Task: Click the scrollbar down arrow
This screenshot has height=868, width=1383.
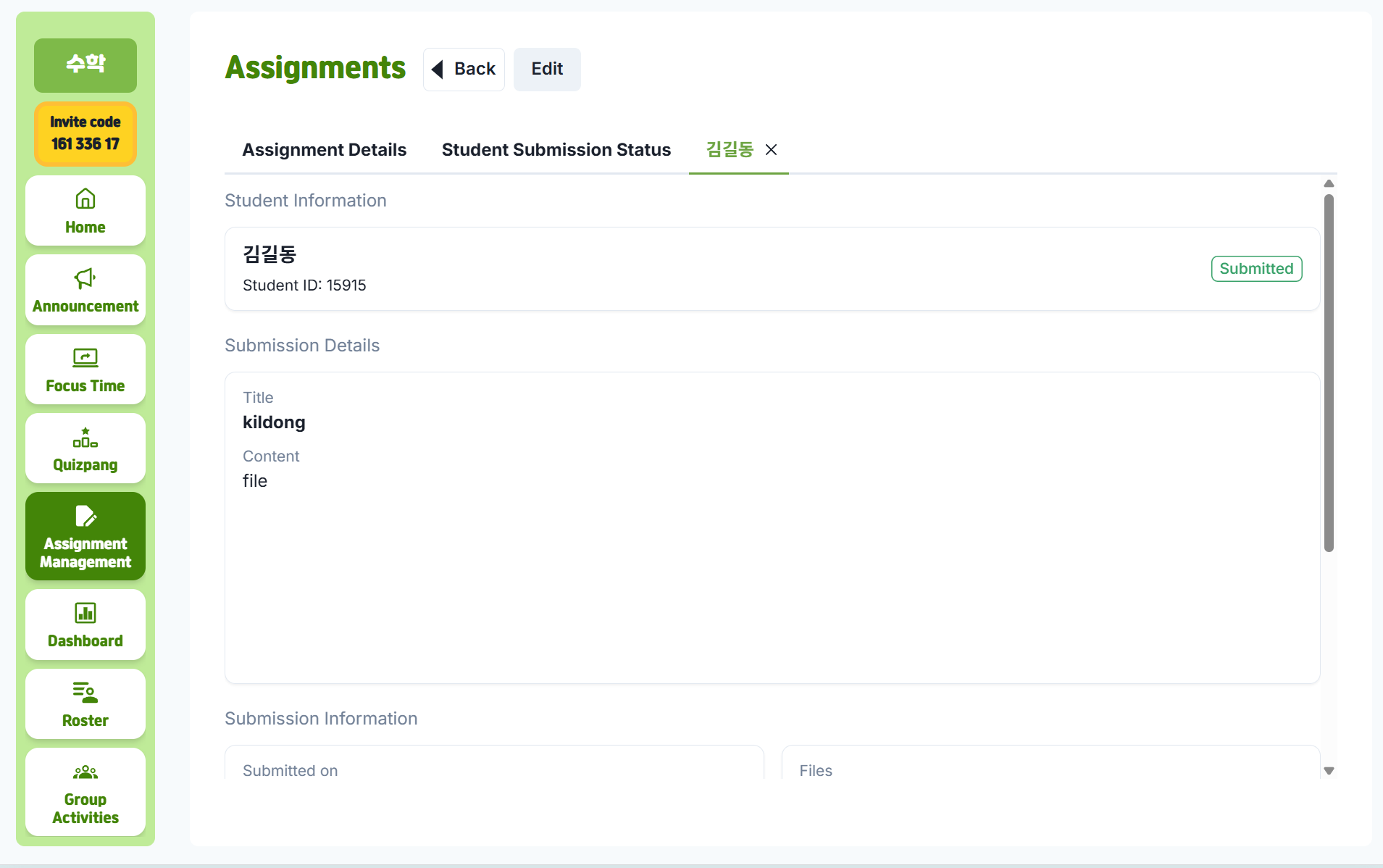Action: 1329,771
